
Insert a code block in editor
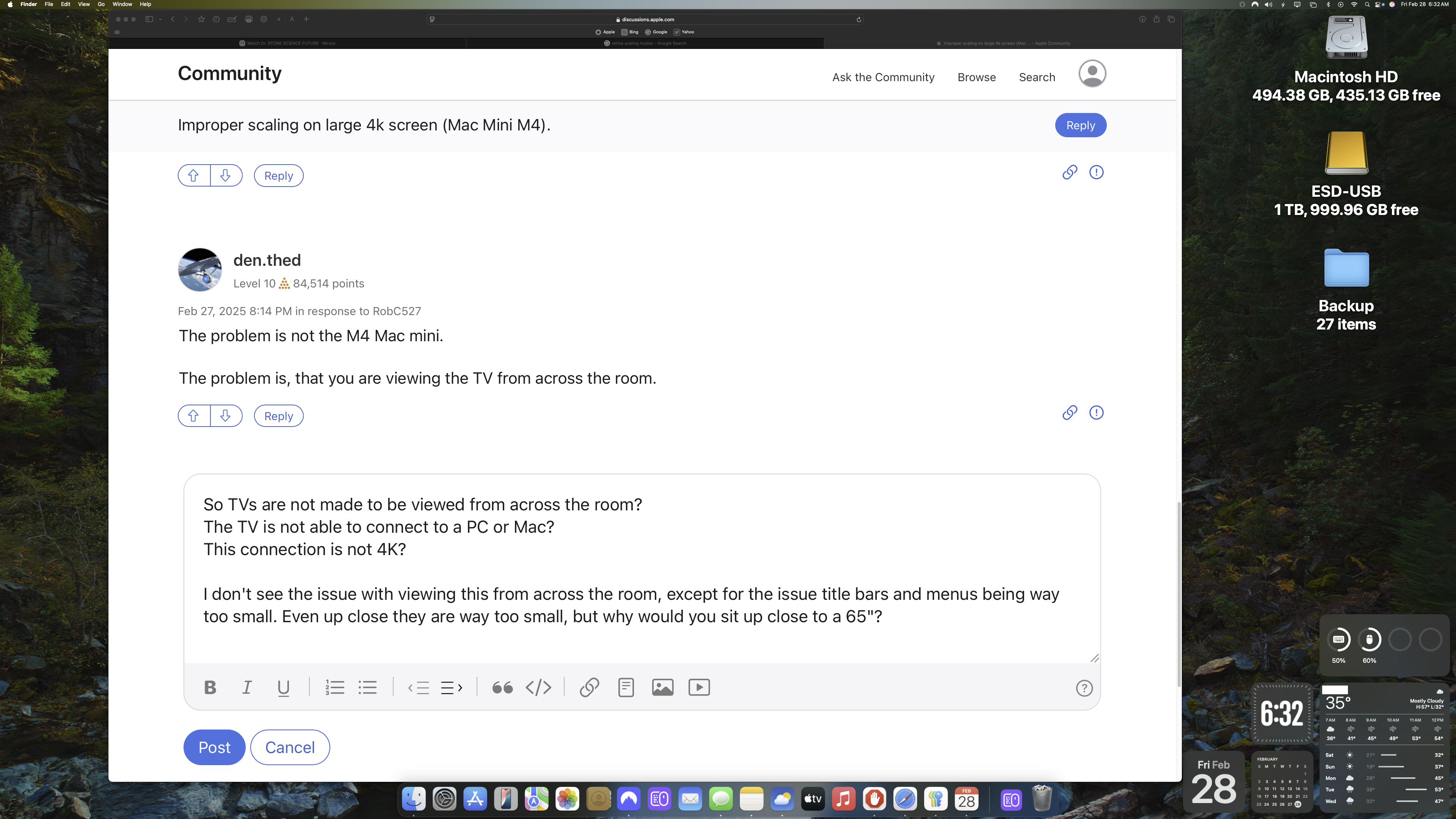pyautogui.click(x=538, y=687)
